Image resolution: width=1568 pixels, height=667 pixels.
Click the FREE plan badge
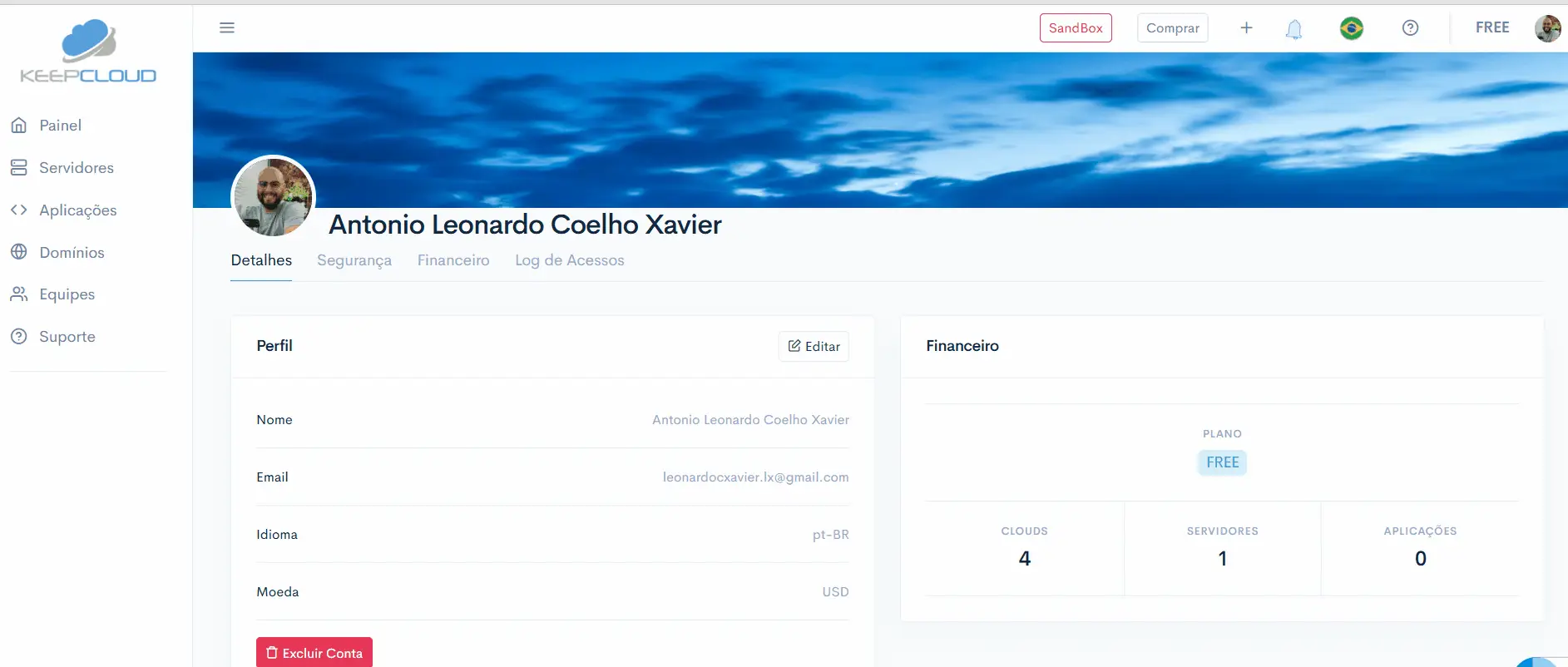pyautogui.click(x=1223, y=462)
